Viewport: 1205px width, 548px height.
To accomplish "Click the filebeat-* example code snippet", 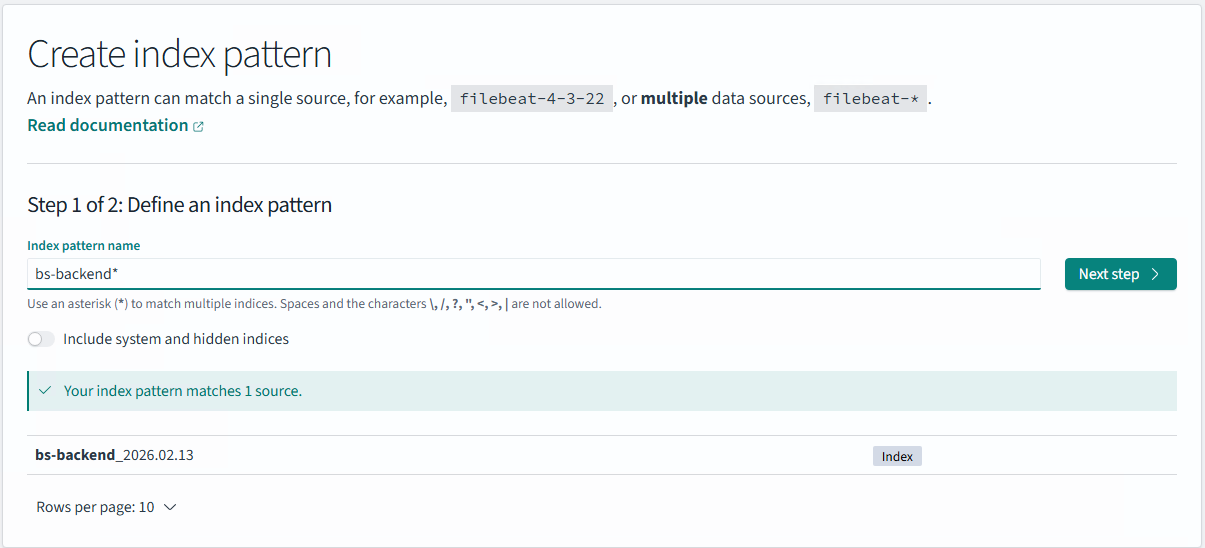I will (x=870, y=99).
